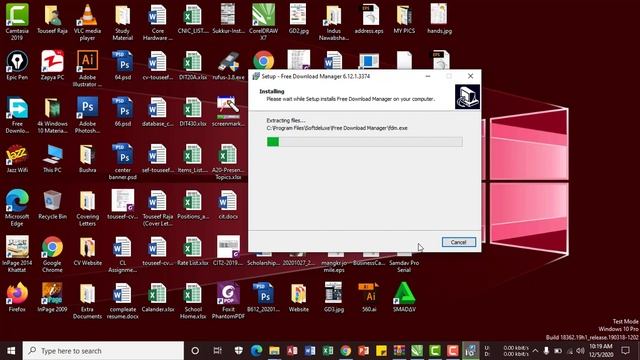Select the cit.docx Word document
This screenshot has height=360, width=640.
(x=228, y=205)
